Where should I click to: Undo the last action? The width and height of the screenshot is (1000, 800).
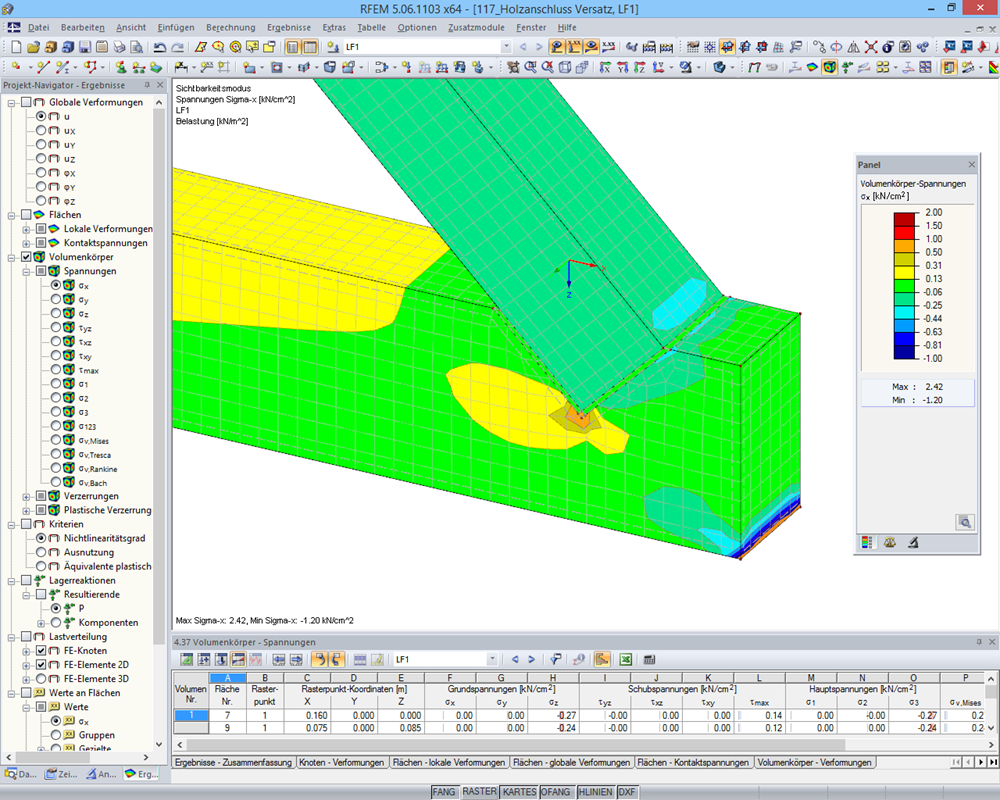[159, 47]
